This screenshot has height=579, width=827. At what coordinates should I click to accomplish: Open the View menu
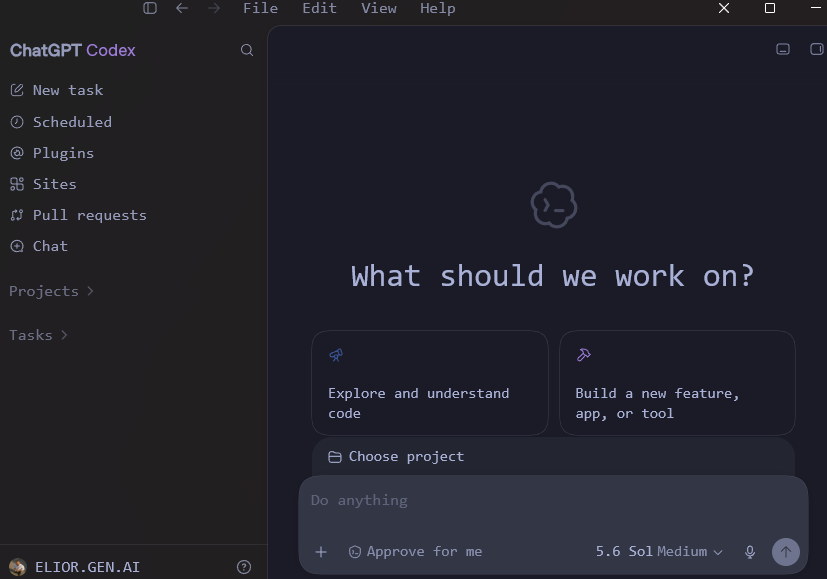[379, 8]
